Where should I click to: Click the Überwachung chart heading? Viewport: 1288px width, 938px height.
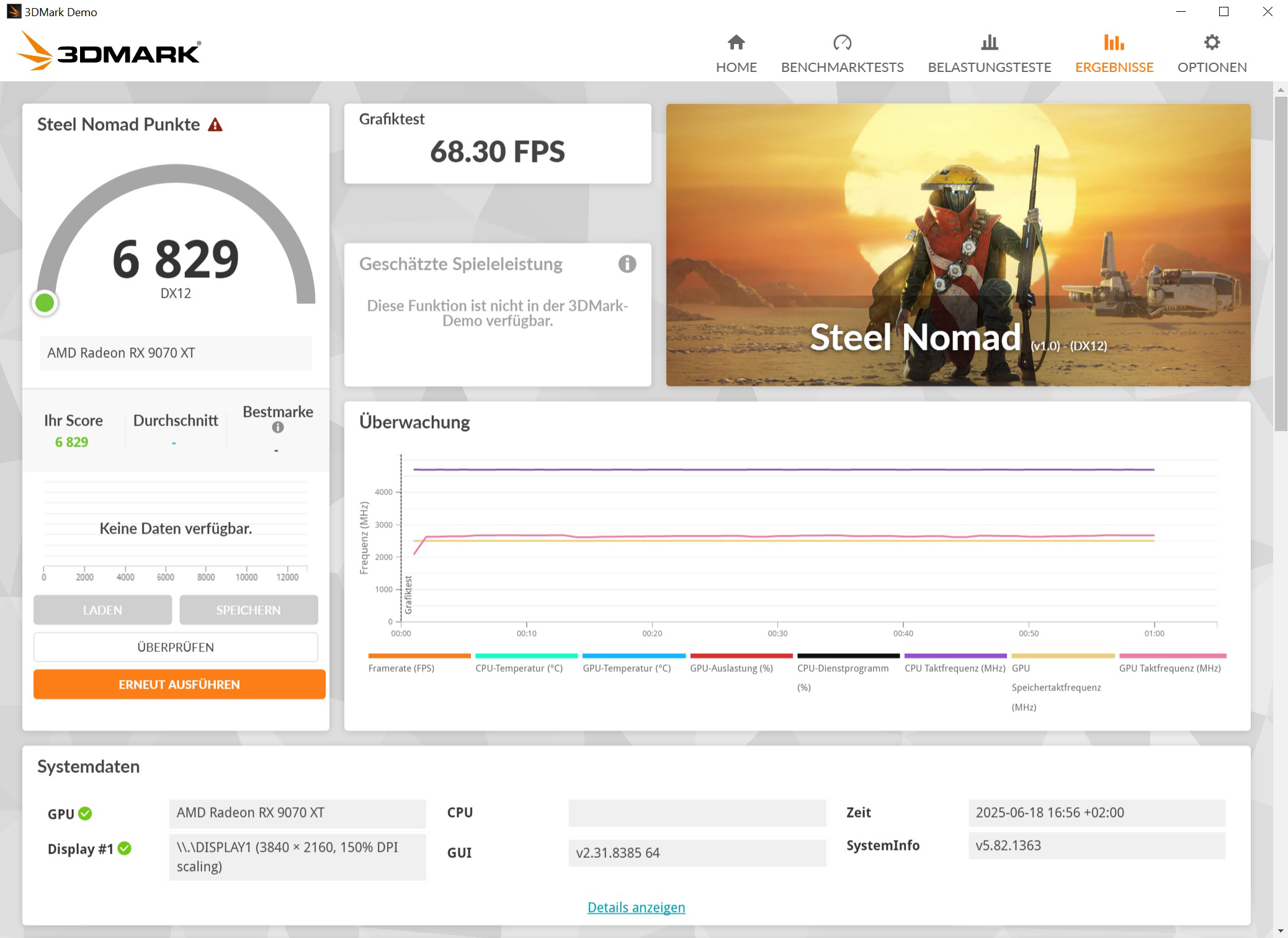click(x=414, y=422)
